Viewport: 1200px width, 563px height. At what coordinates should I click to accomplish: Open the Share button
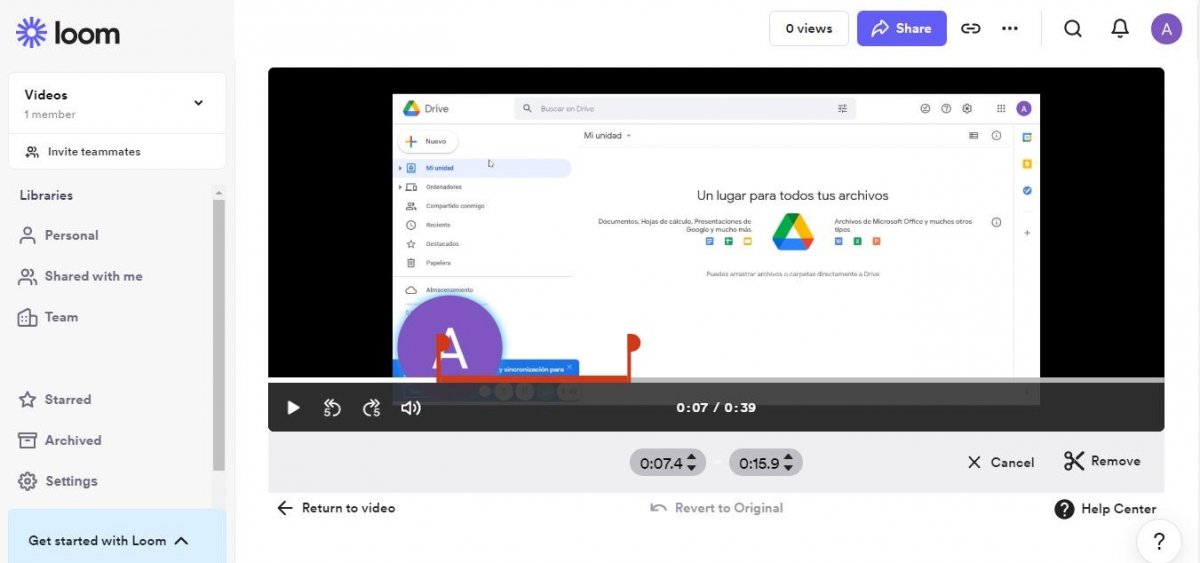pos(901,28)
